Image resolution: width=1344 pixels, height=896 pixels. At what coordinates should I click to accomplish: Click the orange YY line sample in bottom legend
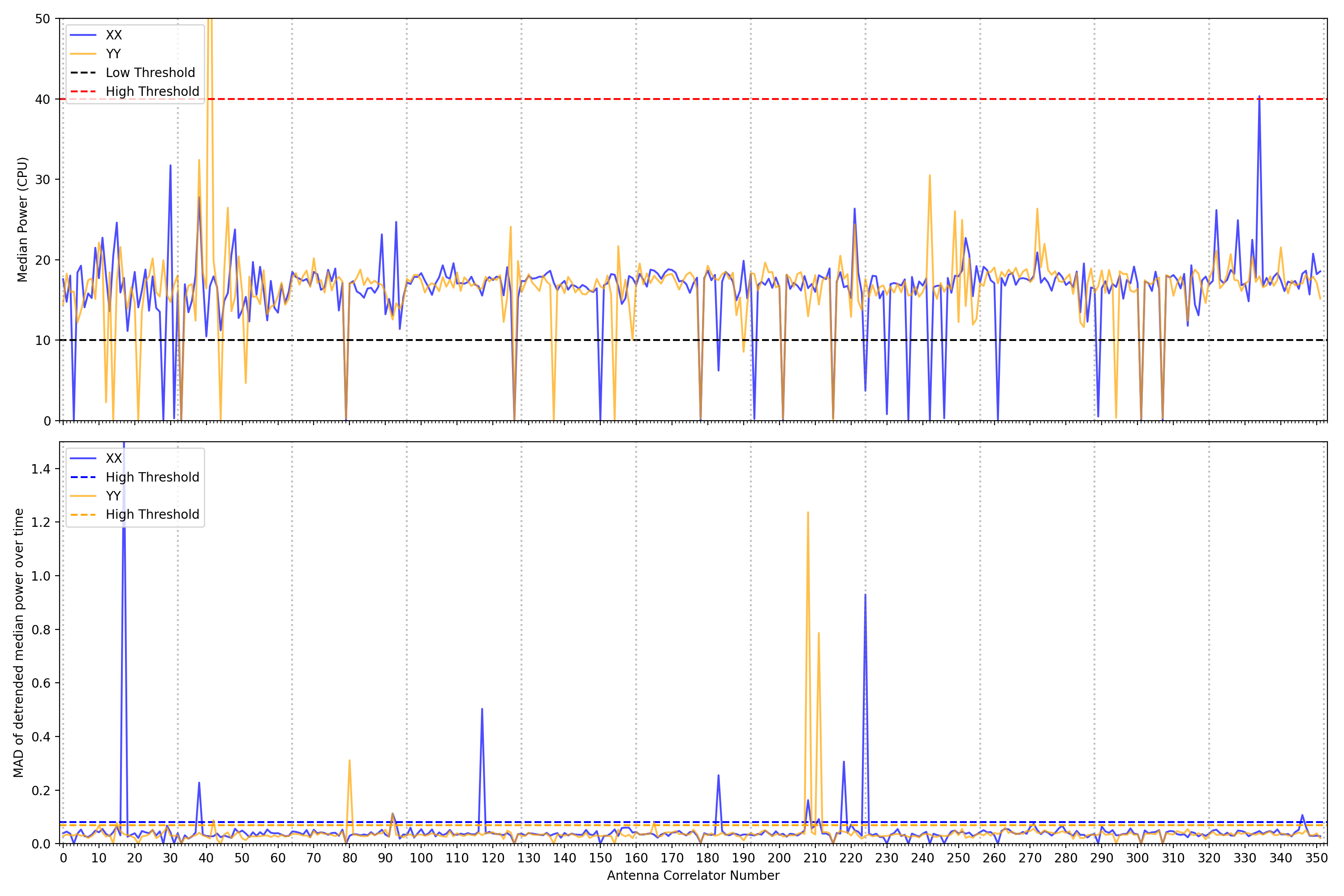tap(83, 496)
